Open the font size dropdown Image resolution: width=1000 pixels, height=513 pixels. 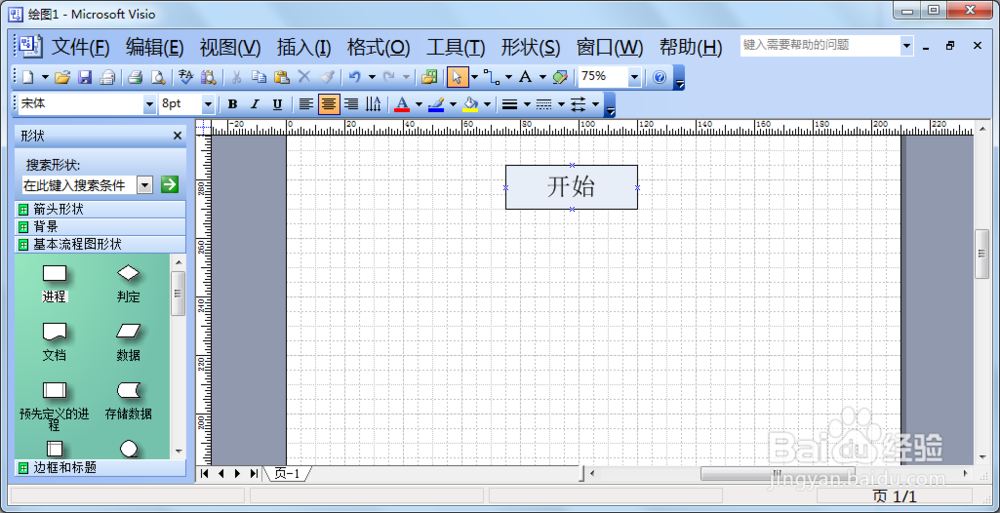click(x=208, y=104)
